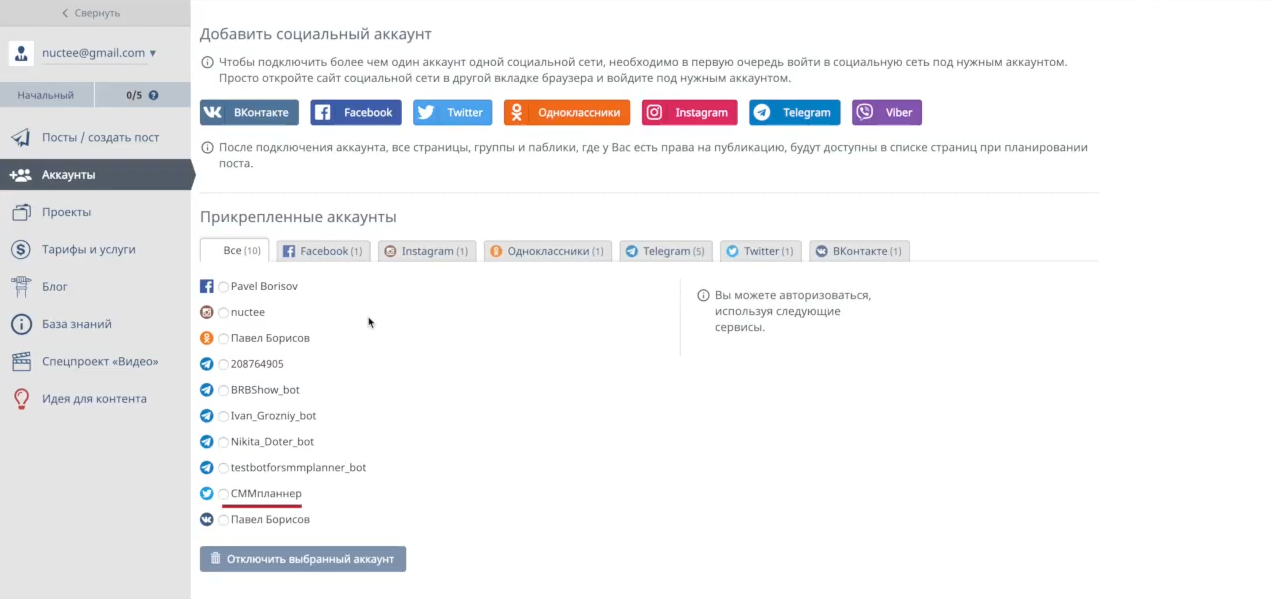1276x599 pixels.
Task: Click the Blog tower icon
Action: click(x=20, y=287)
